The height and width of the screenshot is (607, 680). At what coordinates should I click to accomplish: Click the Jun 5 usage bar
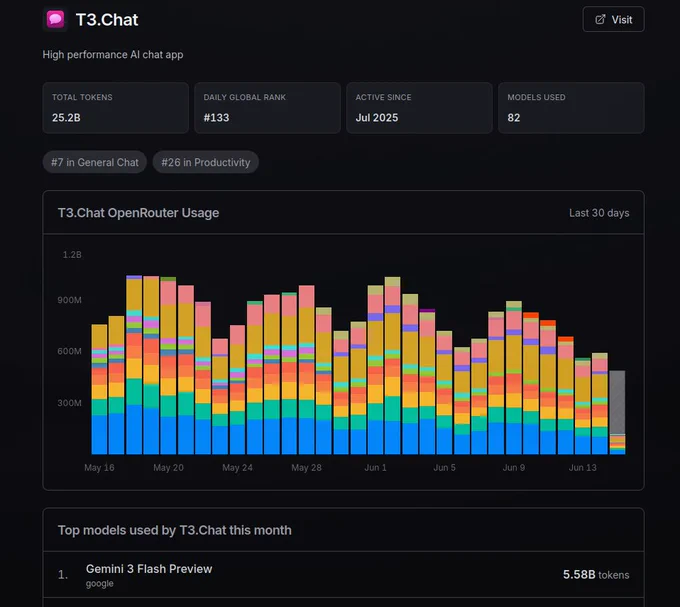(x=445, y=393)
